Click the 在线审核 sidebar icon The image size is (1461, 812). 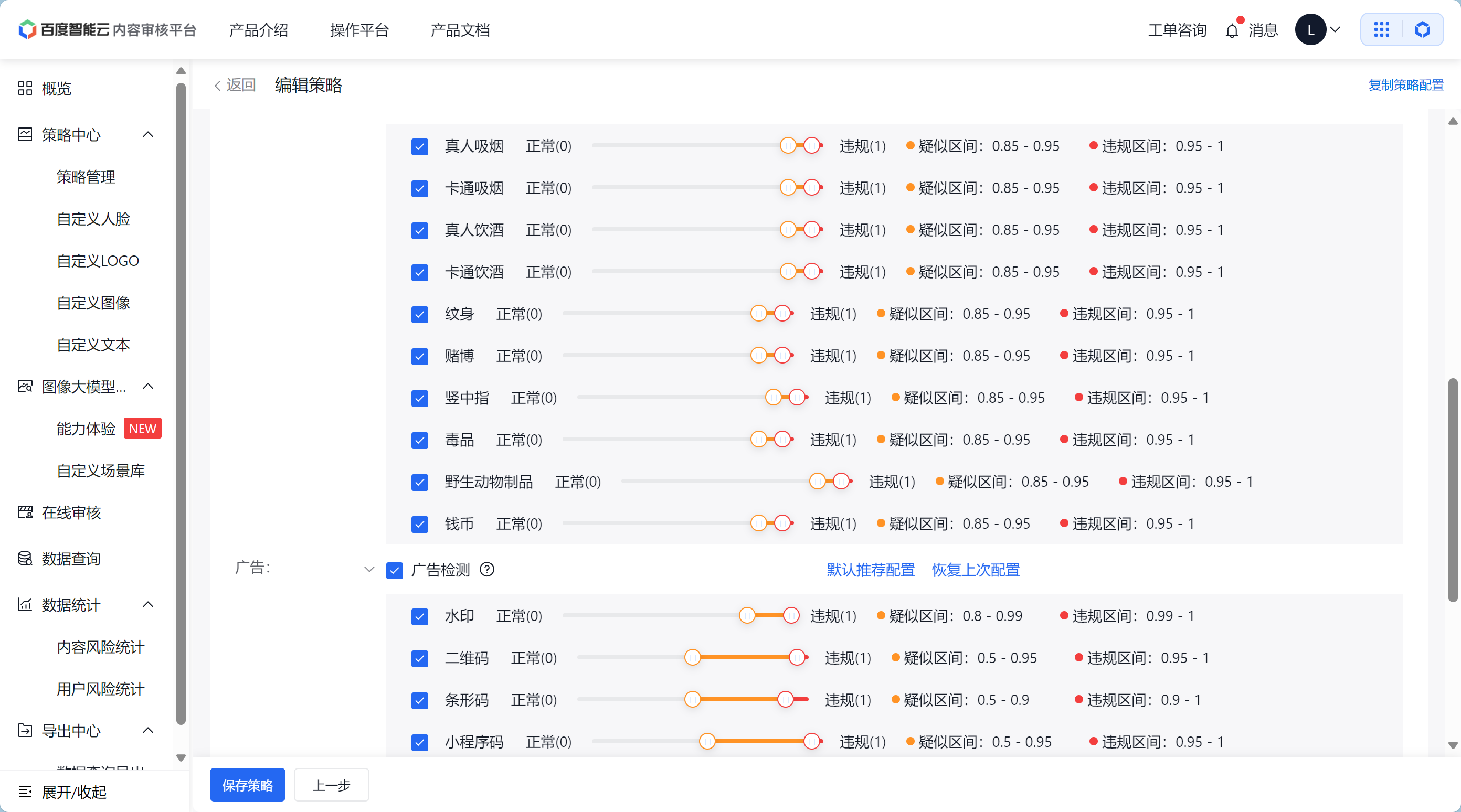tap(25, 512)
